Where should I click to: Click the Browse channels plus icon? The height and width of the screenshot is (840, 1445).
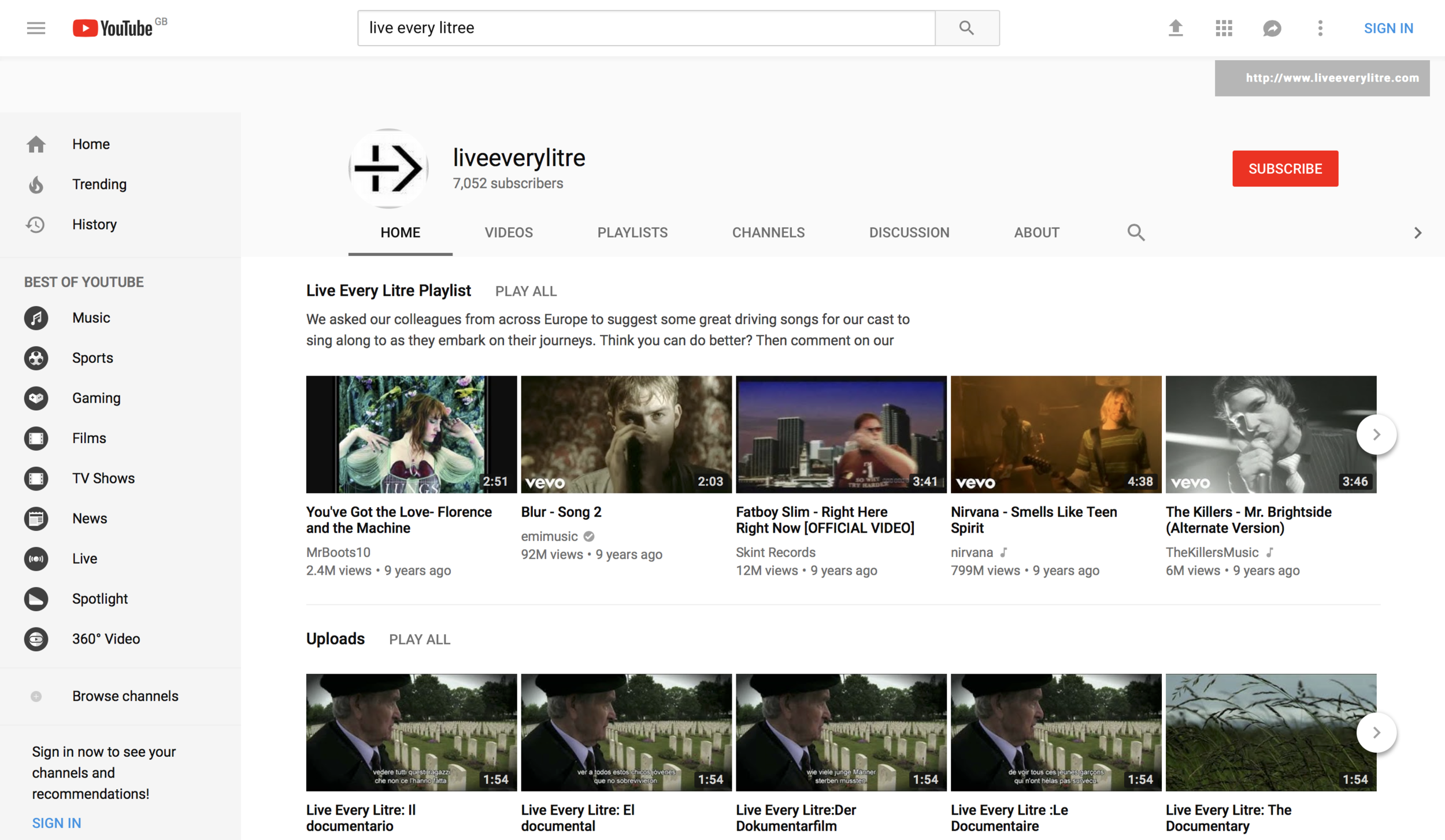(36, 696)
